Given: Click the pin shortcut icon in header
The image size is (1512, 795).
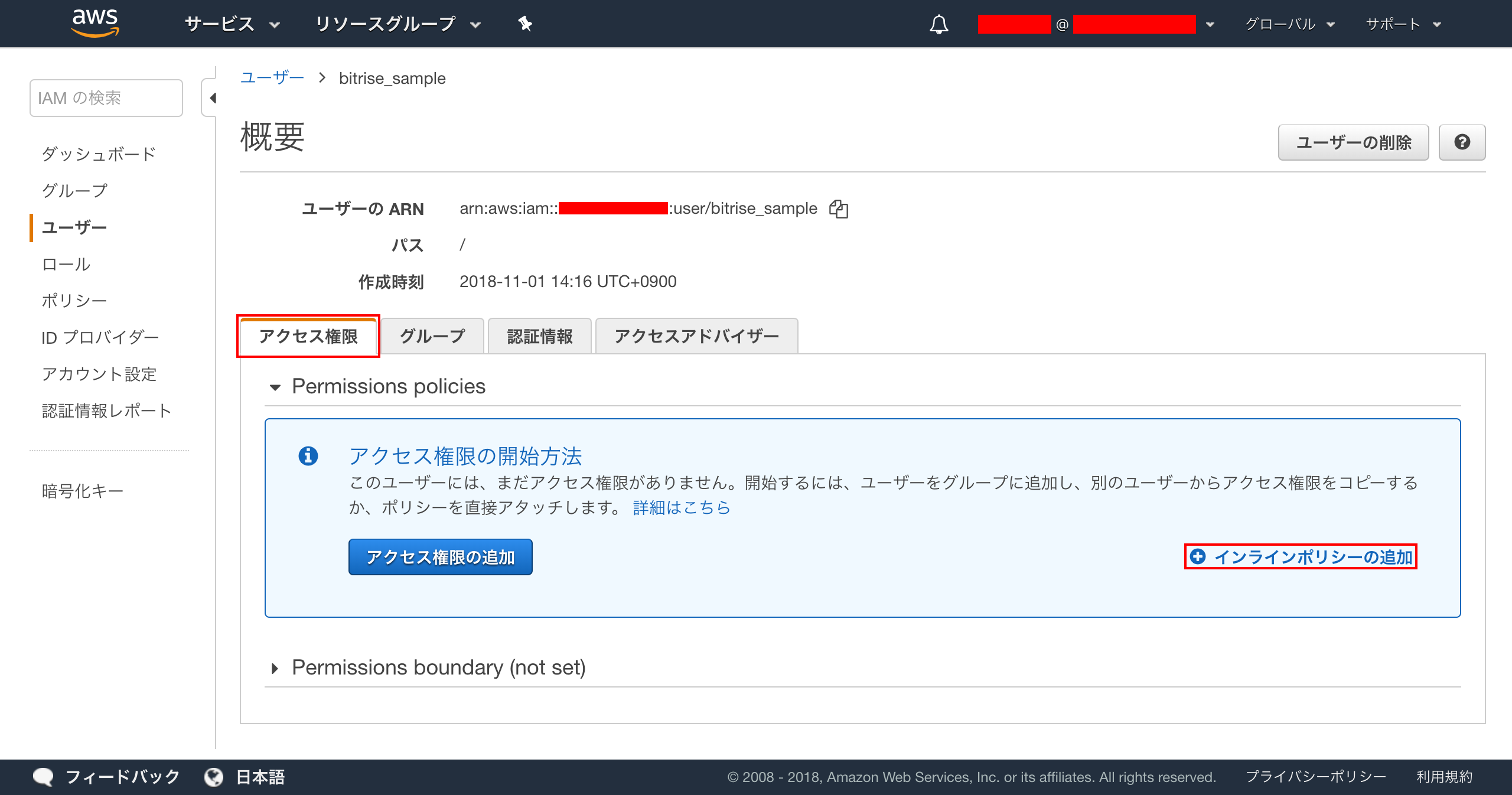Looking at the screenshot, I should pos(524,24).
